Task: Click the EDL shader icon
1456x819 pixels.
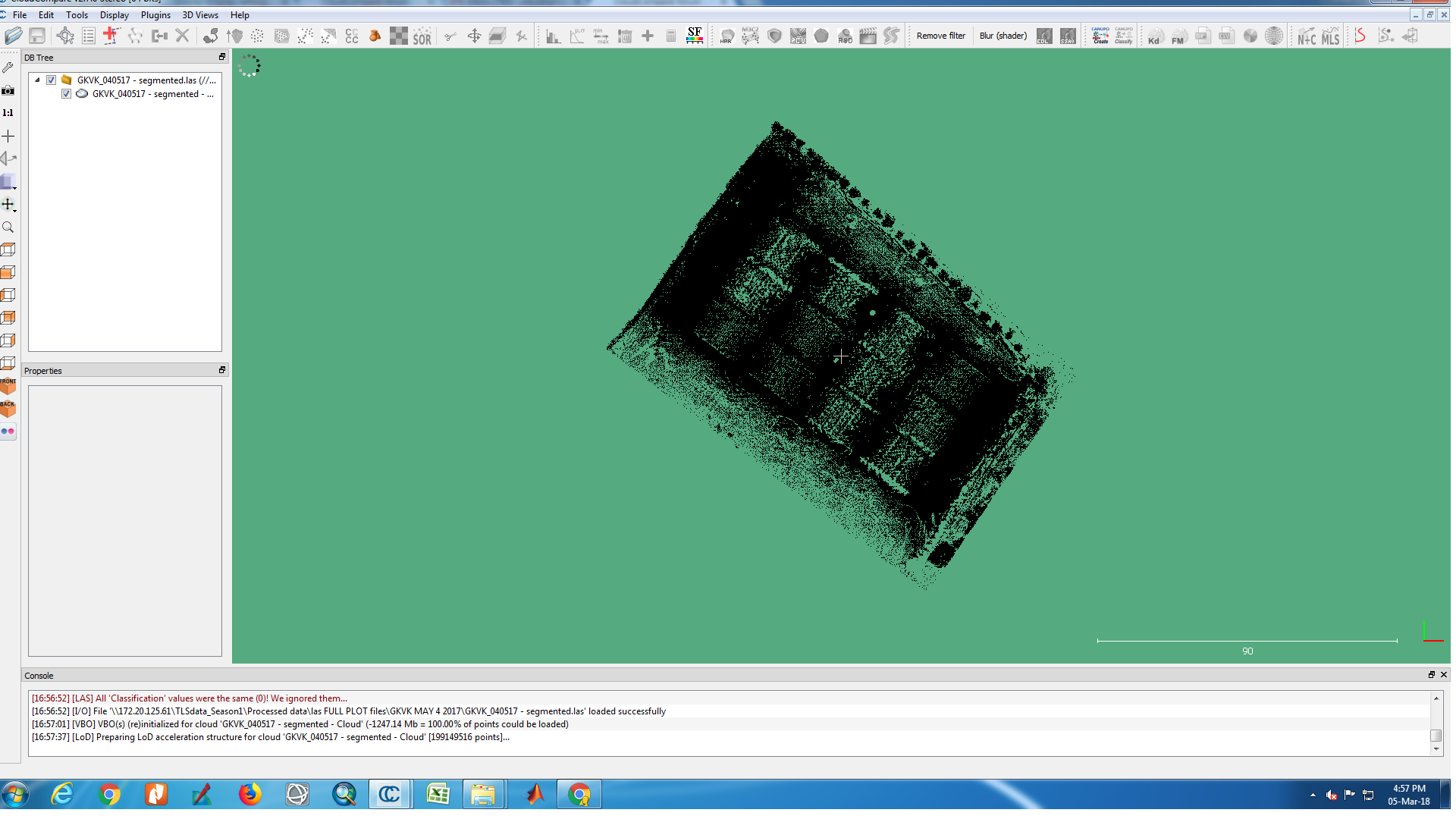Action: click(x=1044, y=36)
